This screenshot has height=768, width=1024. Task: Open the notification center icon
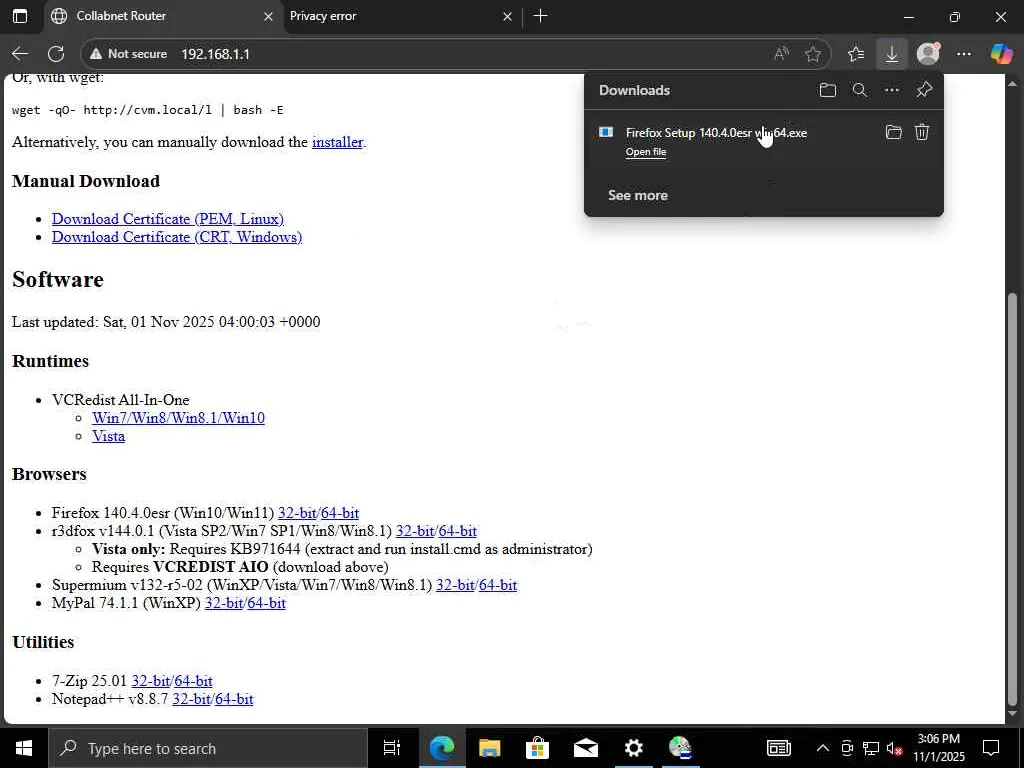pos(991,748)
